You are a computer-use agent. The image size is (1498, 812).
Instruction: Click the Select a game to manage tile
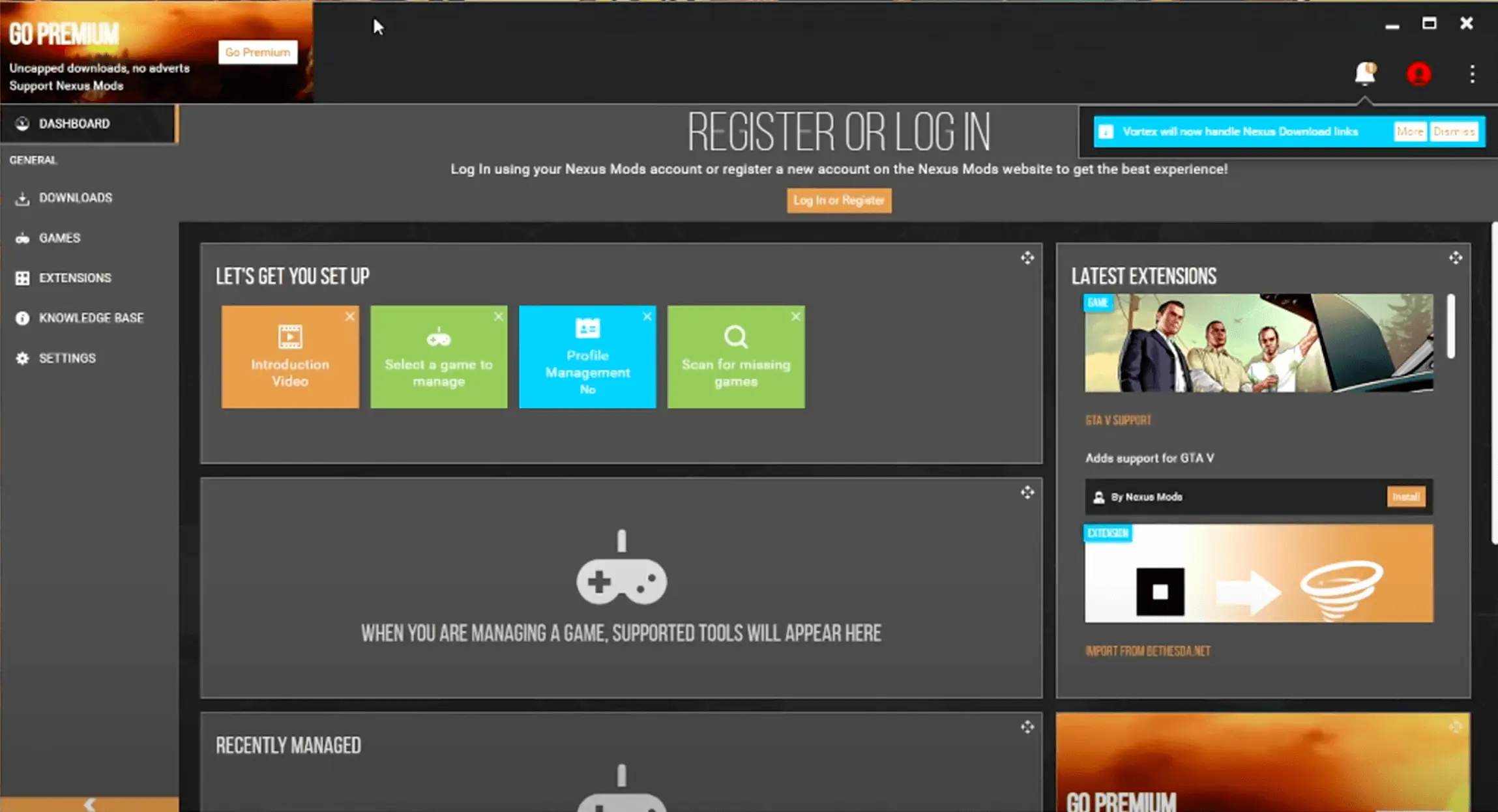439,357
